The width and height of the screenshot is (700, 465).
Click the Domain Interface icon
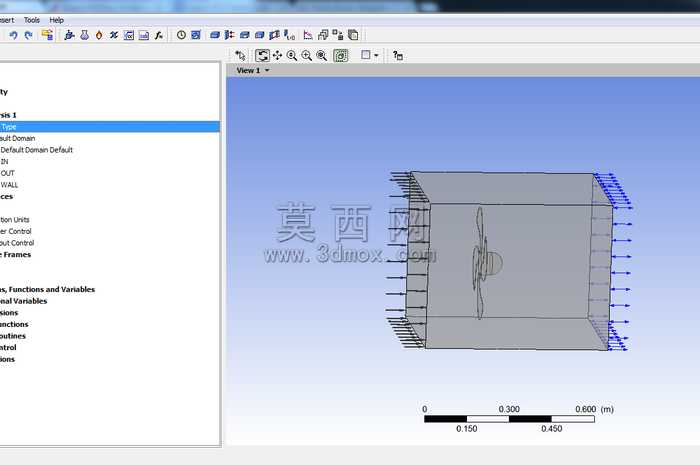275,35
